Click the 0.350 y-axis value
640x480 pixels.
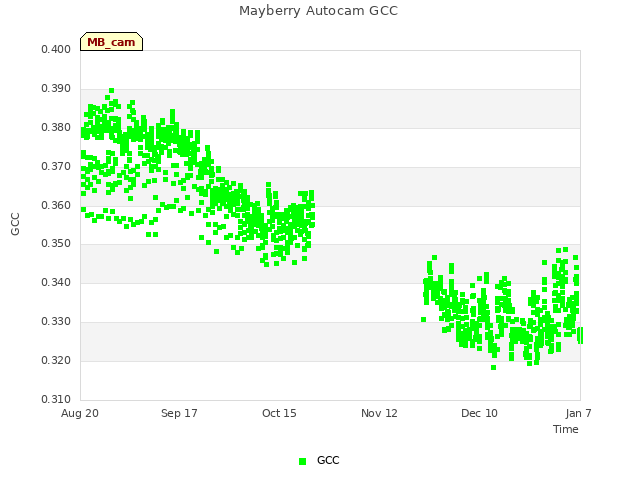(x=56, y=244)
